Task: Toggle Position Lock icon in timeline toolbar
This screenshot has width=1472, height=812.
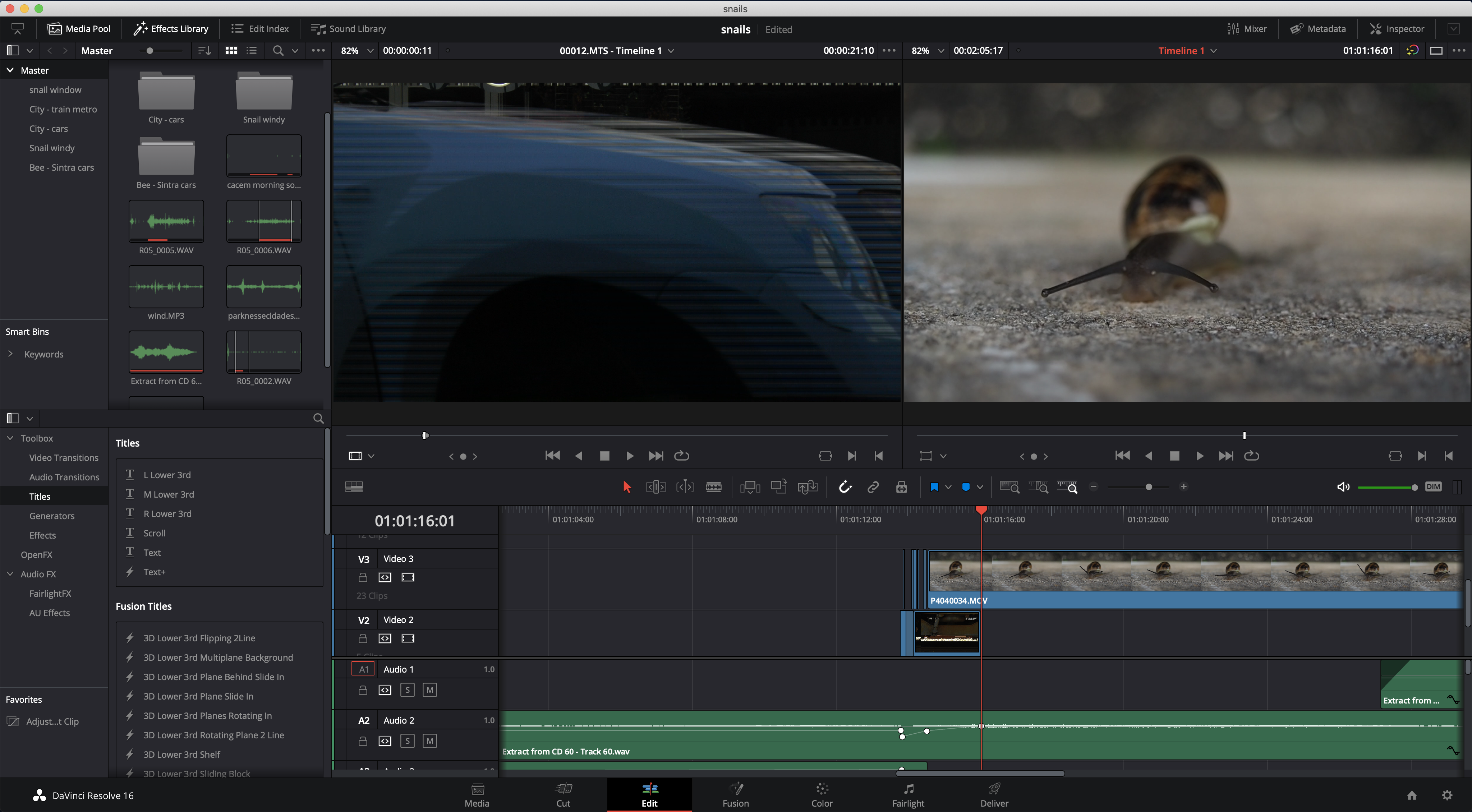Action: point(902,487)
